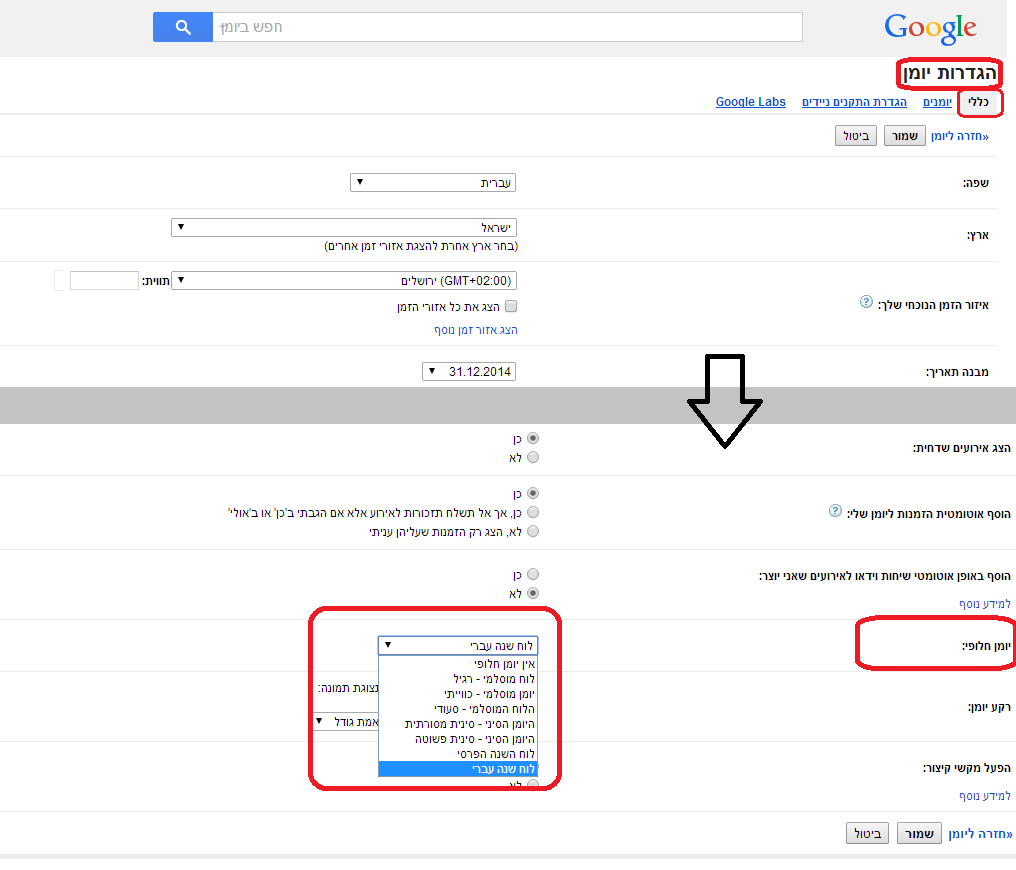Toggle הצג את כל אזורי הזמן checkbox
The width and height of the screenshot is (1016, 870).
click(x=511, y=306)
